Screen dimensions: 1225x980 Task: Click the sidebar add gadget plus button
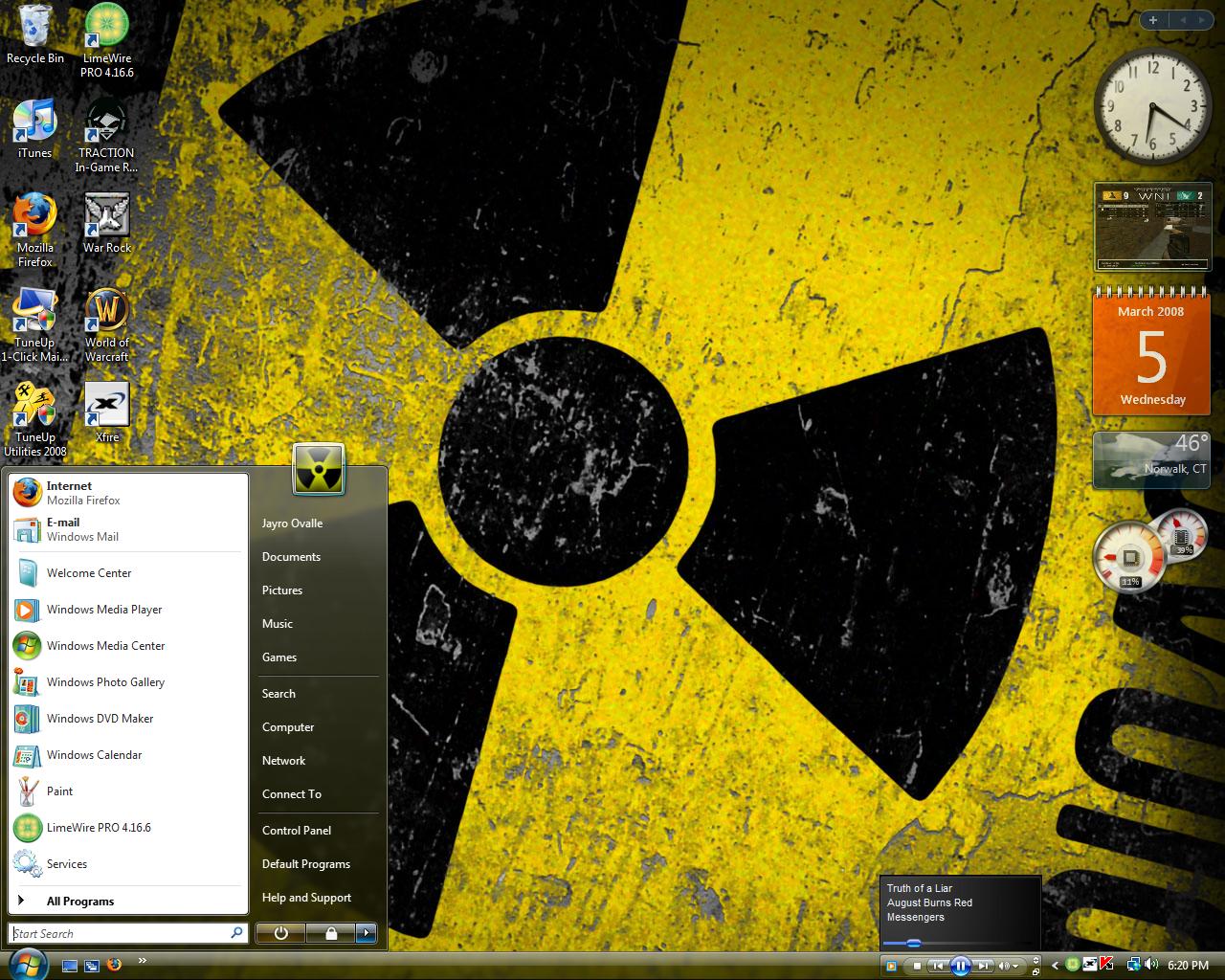(x=1153, y=19)
